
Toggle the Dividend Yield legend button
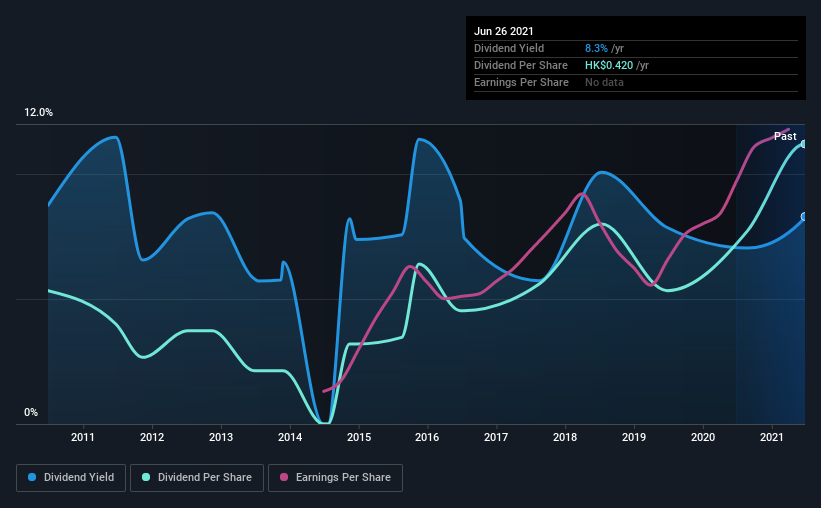click(x=71, y=478)
